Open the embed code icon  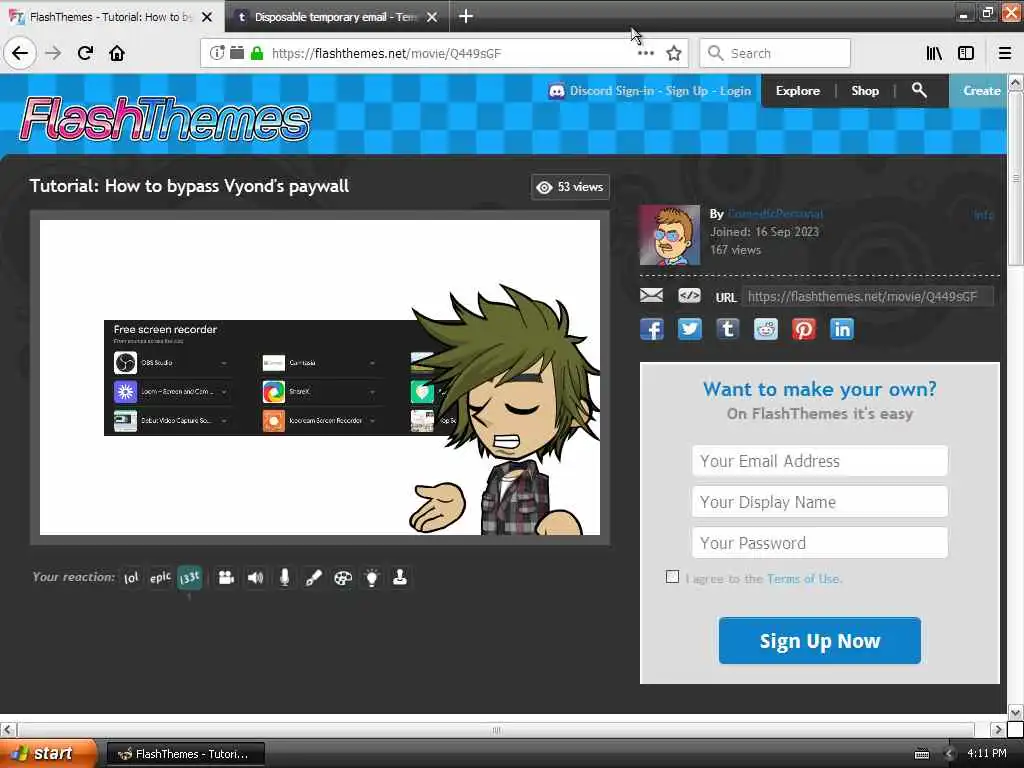689,296
